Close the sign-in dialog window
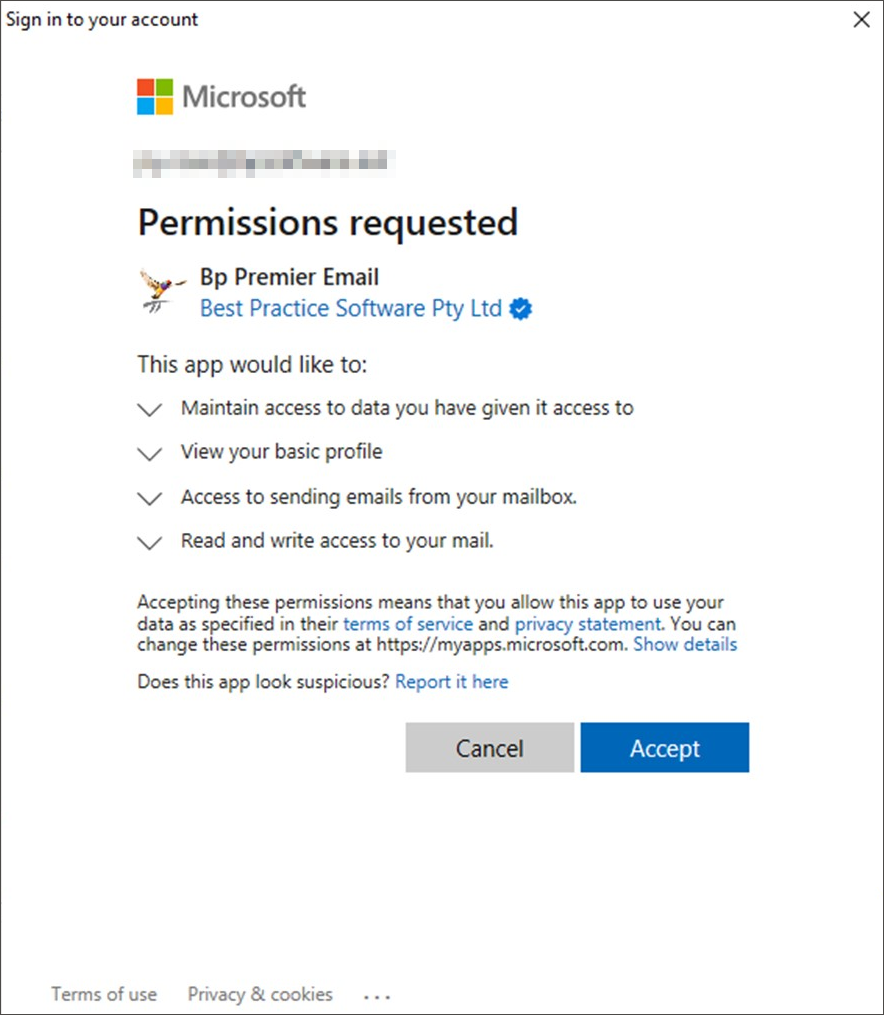The height and width of the screenshot is (1015, 884). (x=861, y=19)
